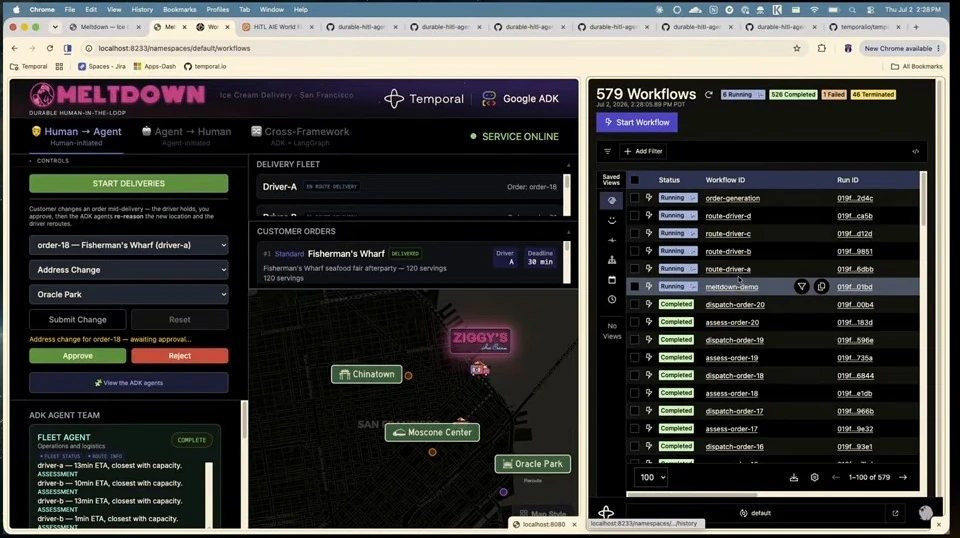Select the hierarchy saved view icon
The width and height of the screenshot is (960, 538).
click(612, 260)
